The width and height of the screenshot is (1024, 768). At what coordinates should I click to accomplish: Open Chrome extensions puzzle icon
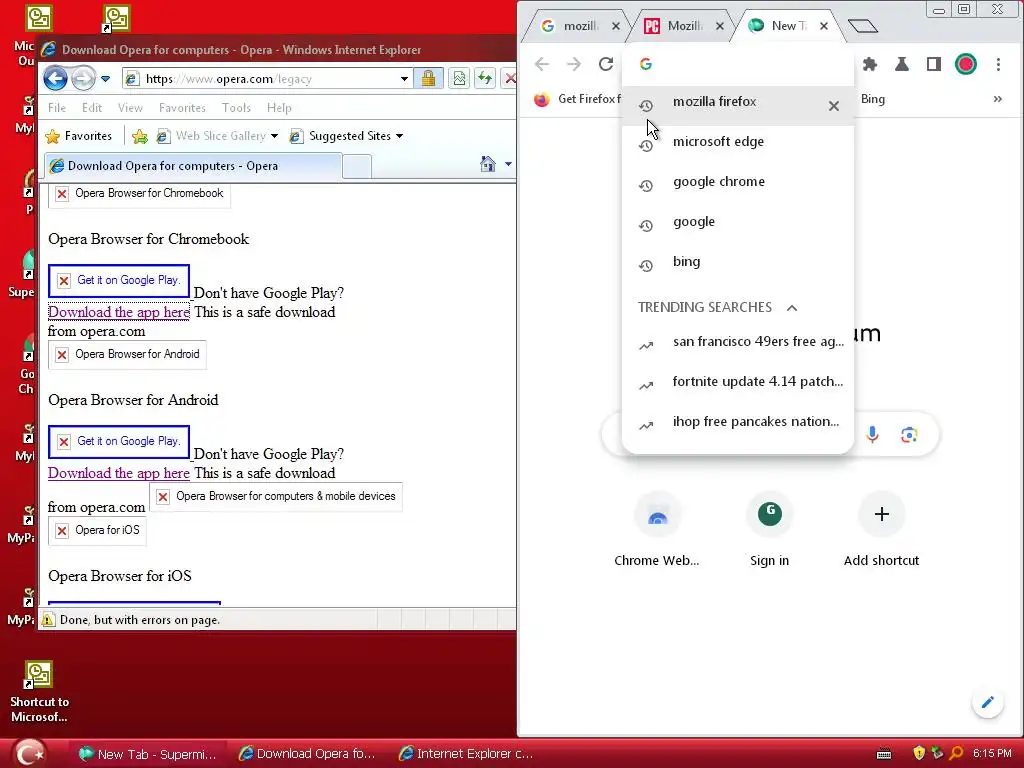click(x=870, y=64)
